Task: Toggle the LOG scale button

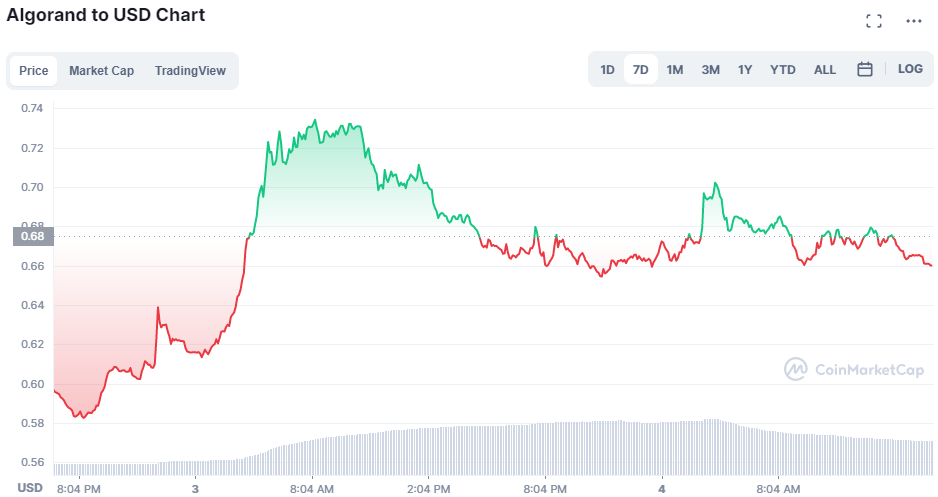Action: point(910,69)
